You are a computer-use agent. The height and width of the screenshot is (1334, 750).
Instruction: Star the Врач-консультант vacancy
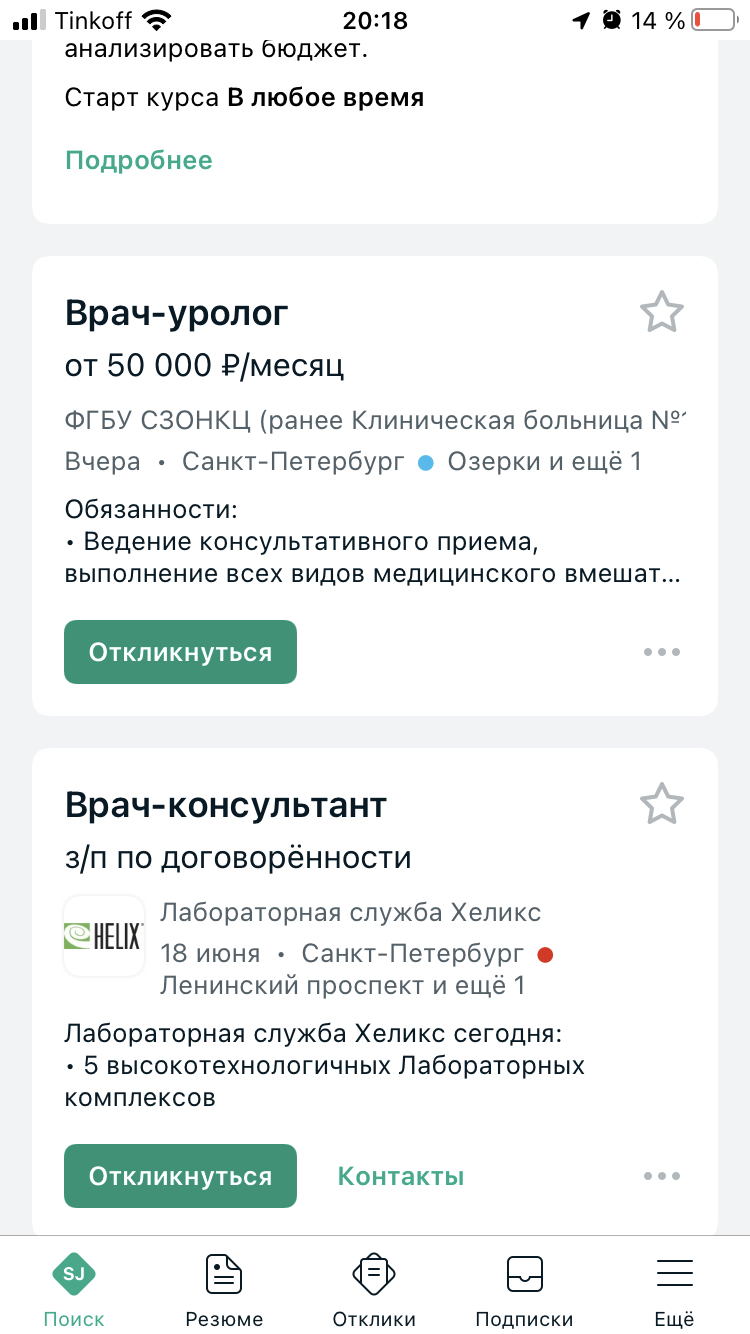coord(661,804)
